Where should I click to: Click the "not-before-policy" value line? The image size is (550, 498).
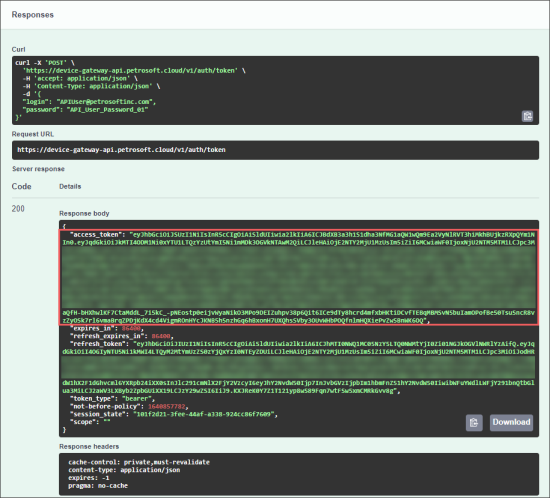click(129, 406)
